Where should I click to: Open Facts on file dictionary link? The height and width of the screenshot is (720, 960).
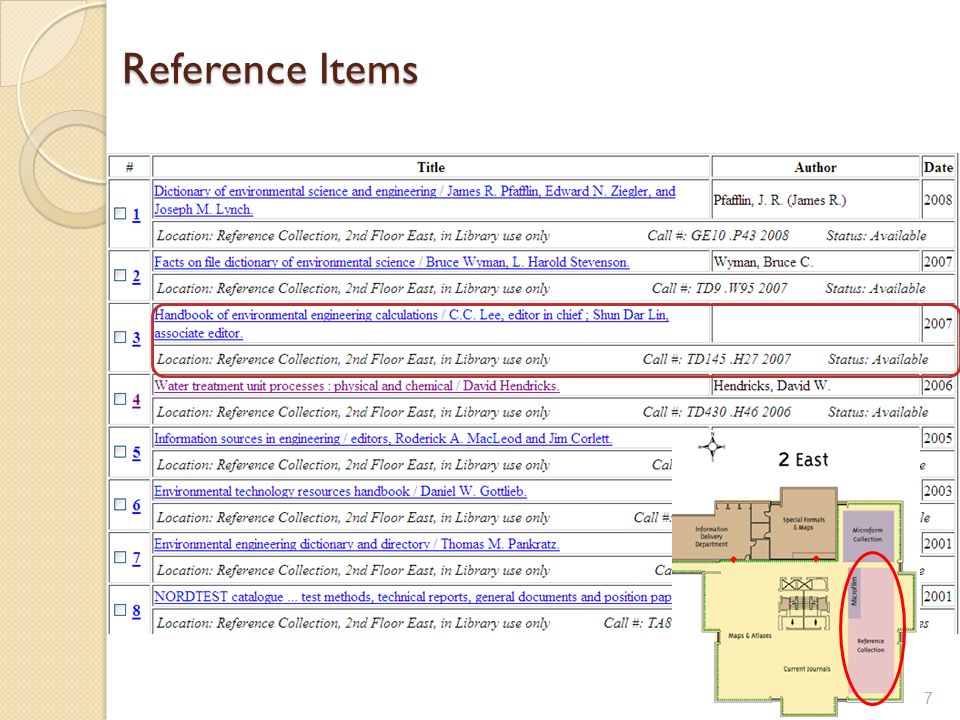pos(391,262)
